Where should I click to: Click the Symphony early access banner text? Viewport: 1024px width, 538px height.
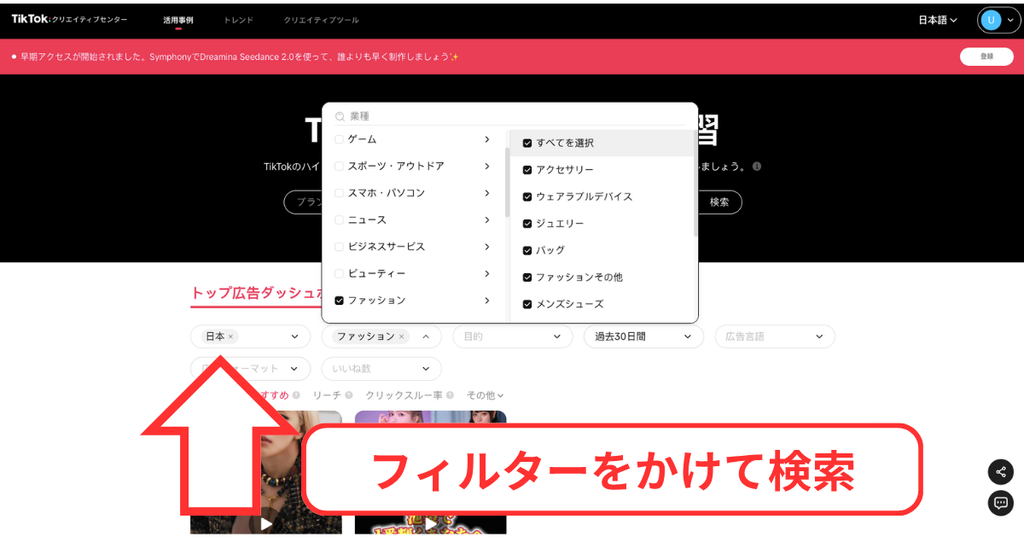[239, 57]
